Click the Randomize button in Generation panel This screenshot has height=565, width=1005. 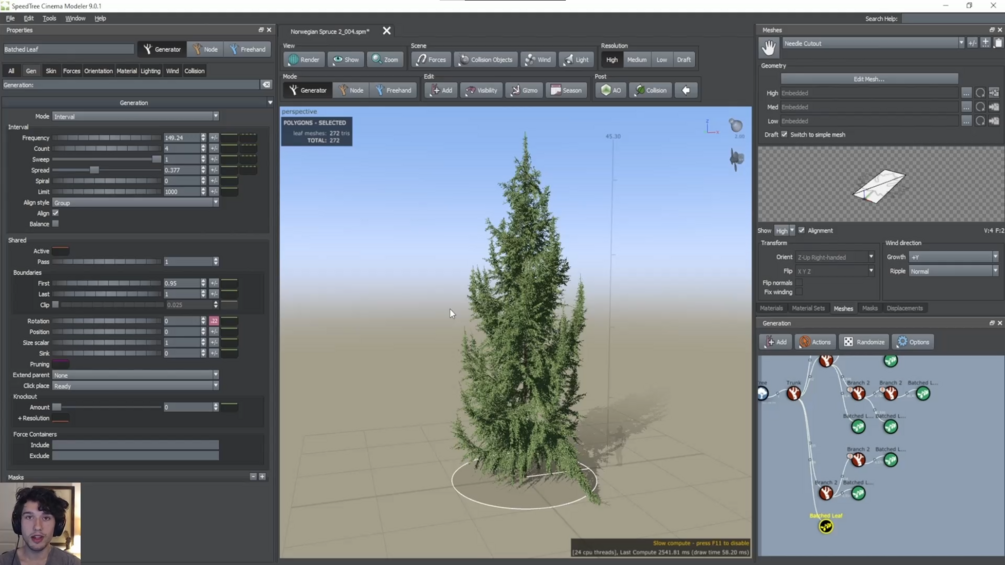(864, 342)
